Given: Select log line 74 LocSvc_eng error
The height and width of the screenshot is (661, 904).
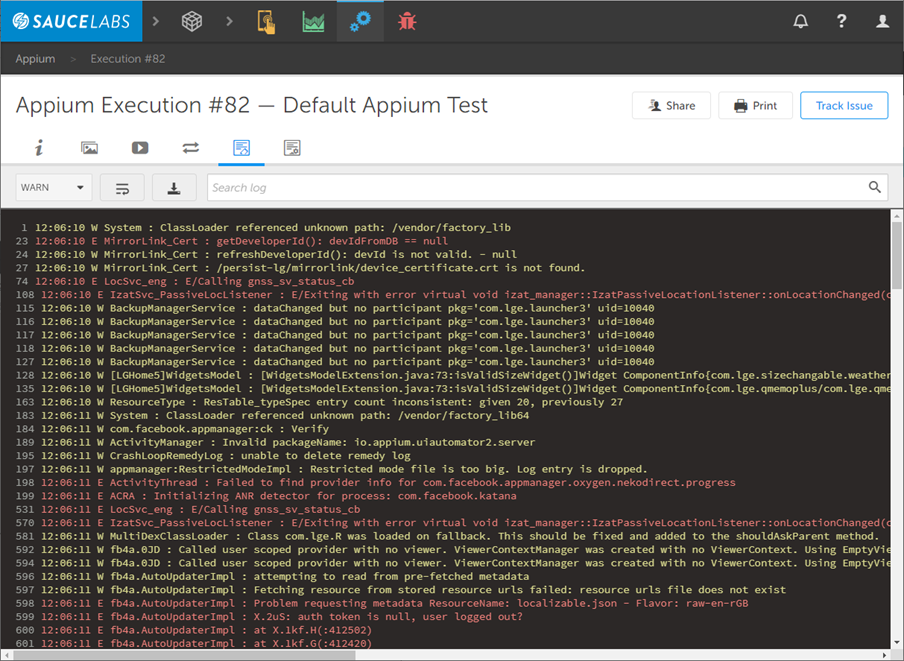Looking at the screenshot, I should click(x=185, y=281).
